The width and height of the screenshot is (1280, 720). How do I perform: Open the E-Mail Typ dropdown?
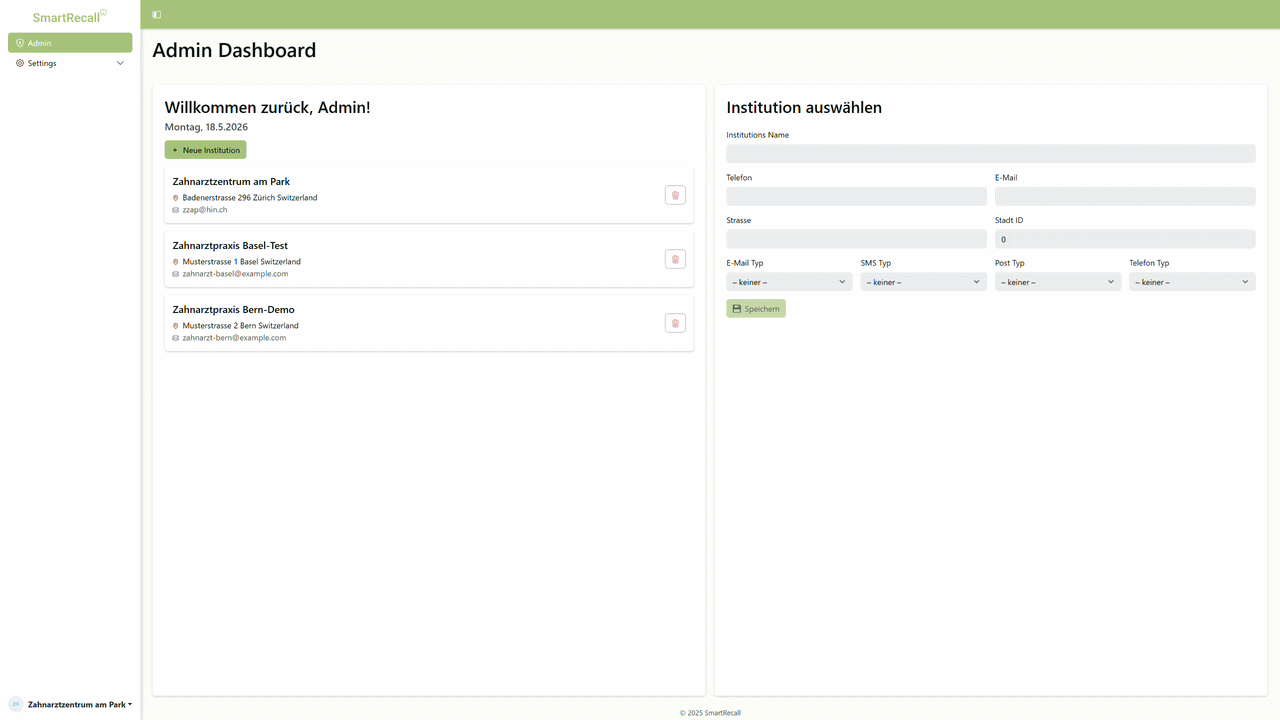[789, 282]
